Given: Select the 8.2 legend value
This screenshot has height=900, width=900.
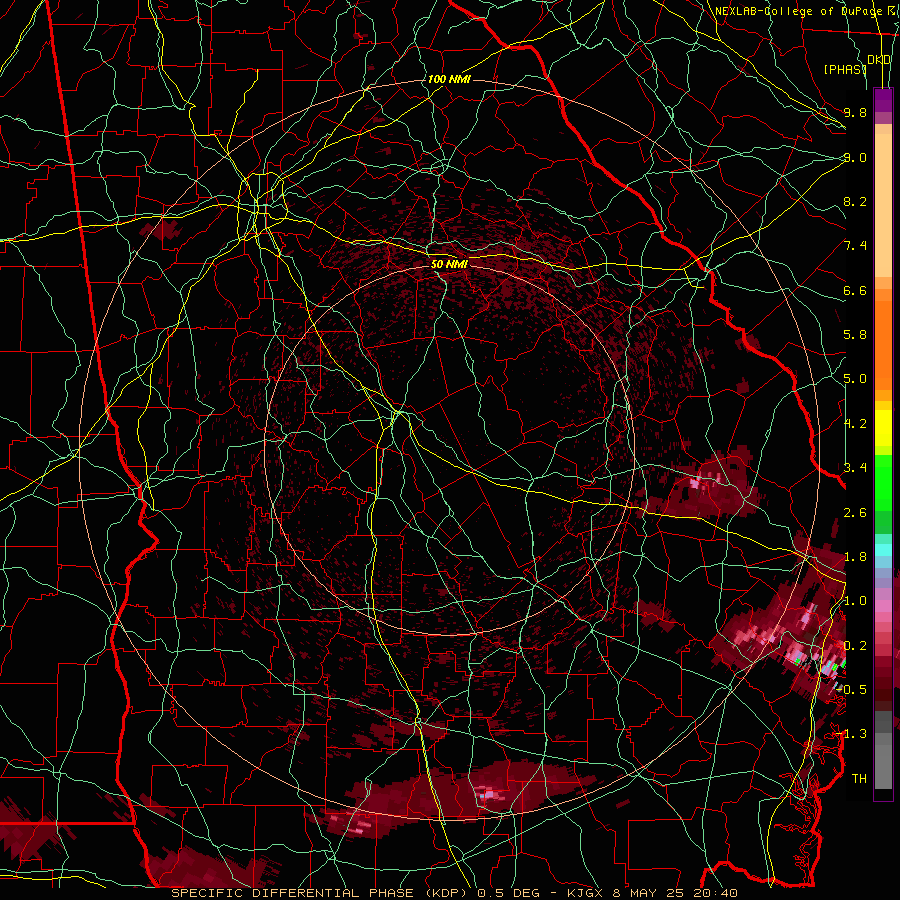Looking at the screenshot, I should pos(855,201).
